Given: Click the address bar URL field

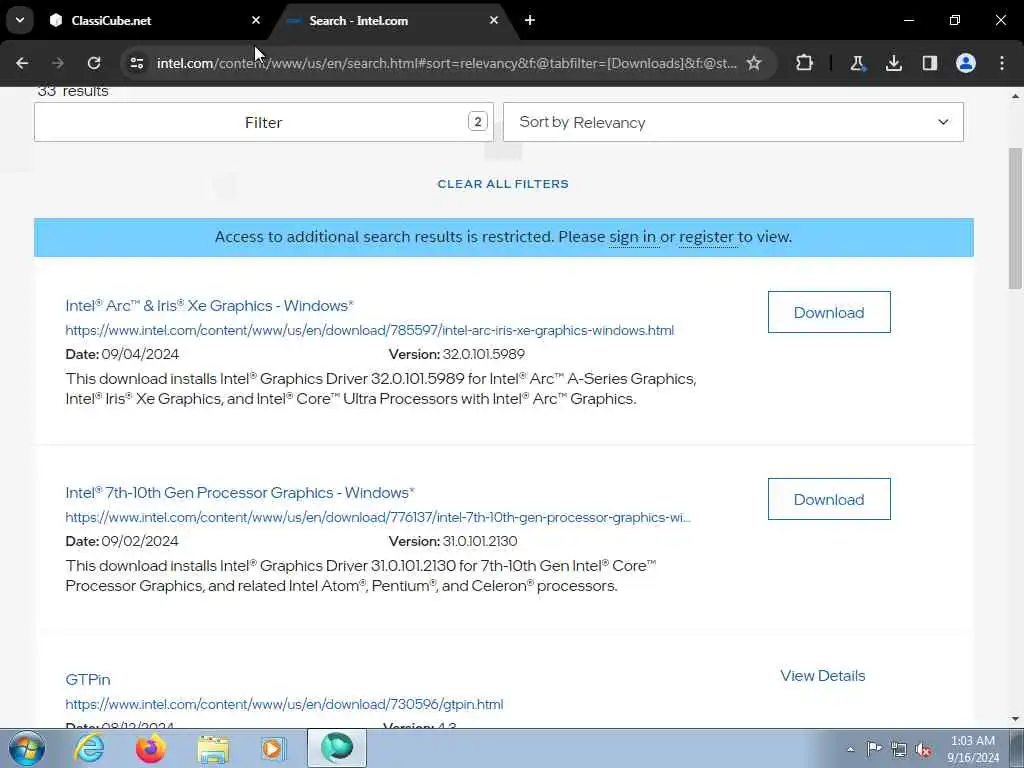Looking at the screenshot, I should pos(446,63).
